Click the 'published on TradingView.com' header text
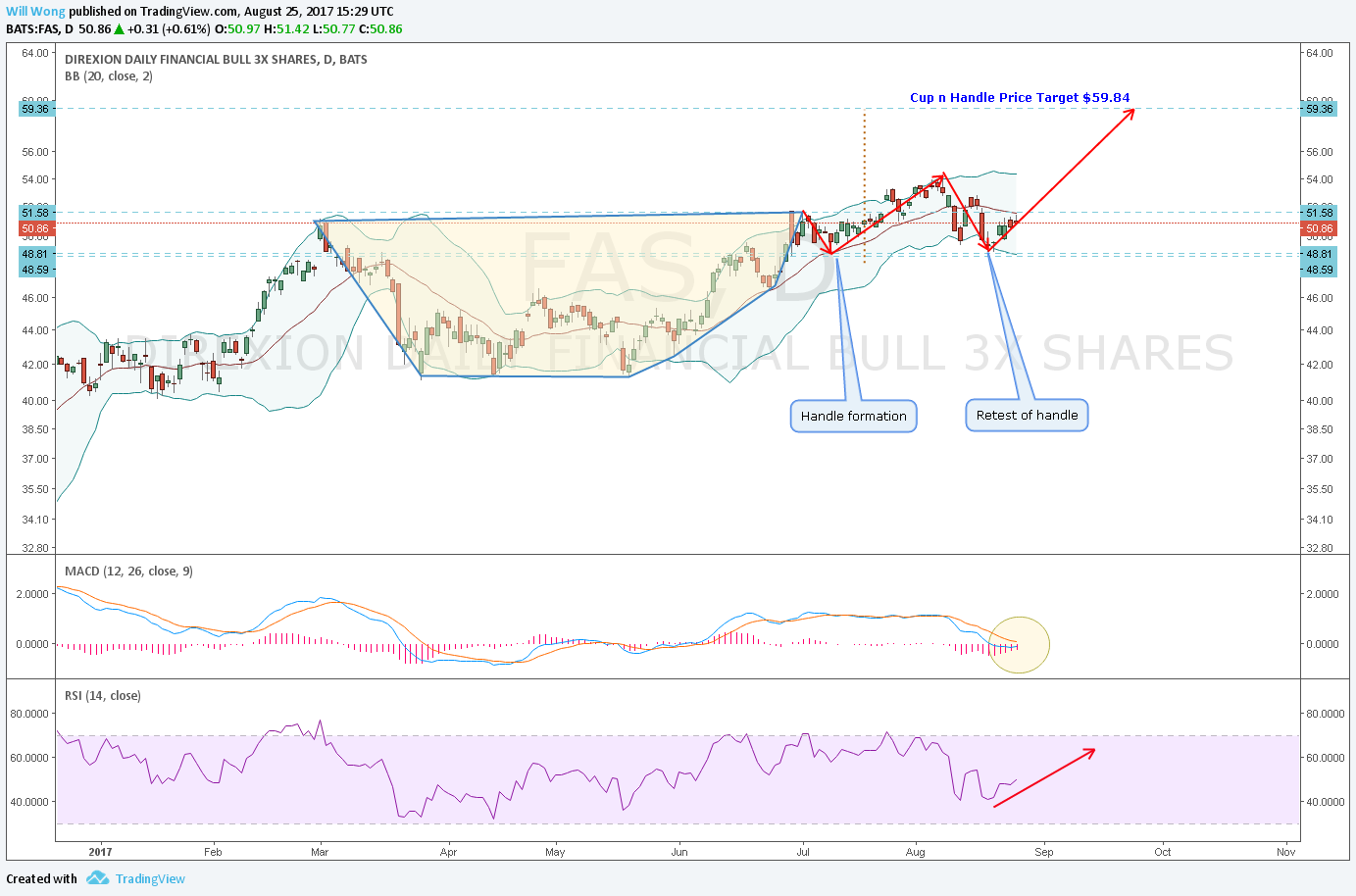 (152, 12)
